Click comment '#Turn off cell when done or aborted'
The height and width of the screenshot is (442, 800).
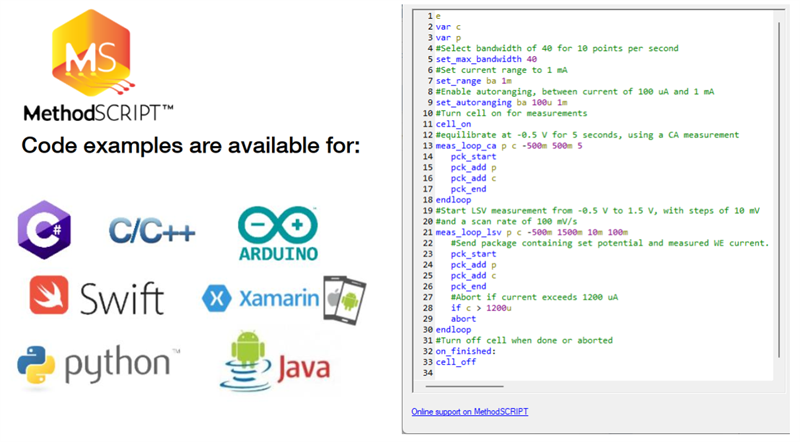[x=524, y=340]
